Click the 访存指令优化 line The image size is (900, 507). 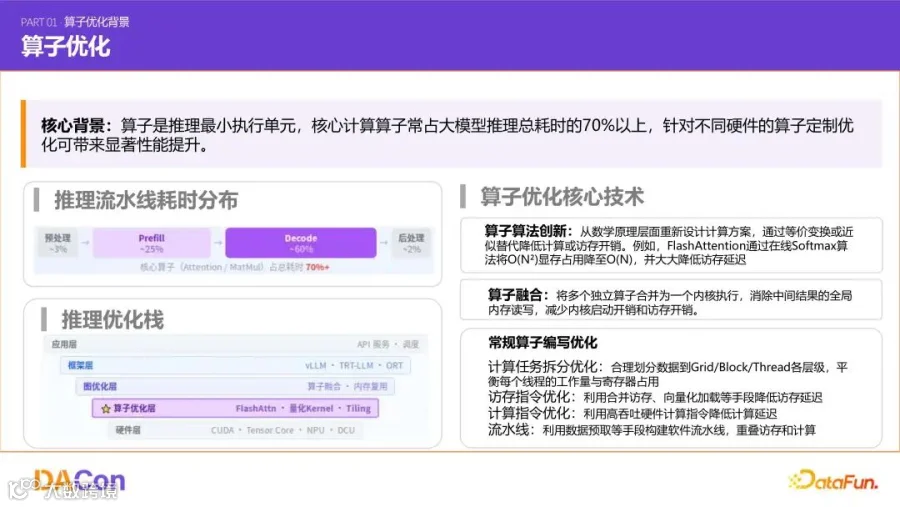click(x=655, y=397)
